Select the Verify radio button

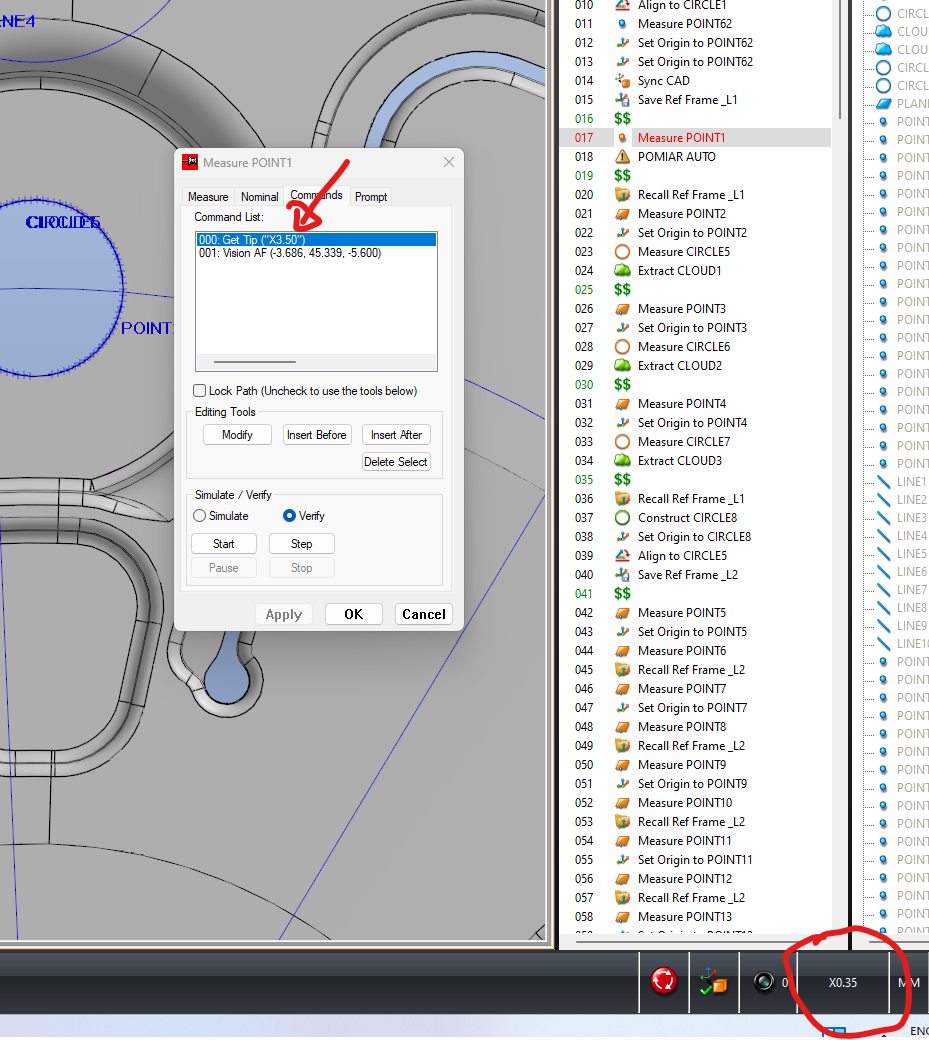(x=289, y=515)
